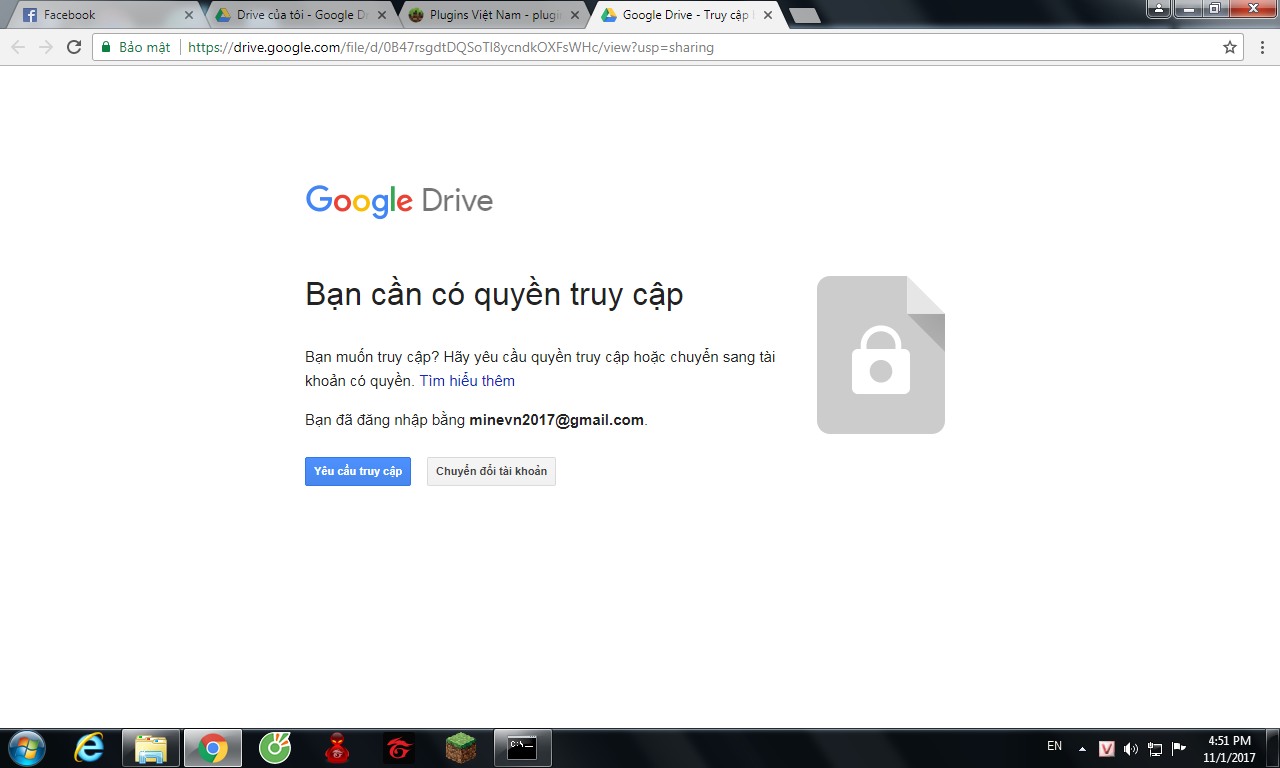Open the Chrome user profile button
Viewport: 1280px width, 768px height.
coord(1159,9)
